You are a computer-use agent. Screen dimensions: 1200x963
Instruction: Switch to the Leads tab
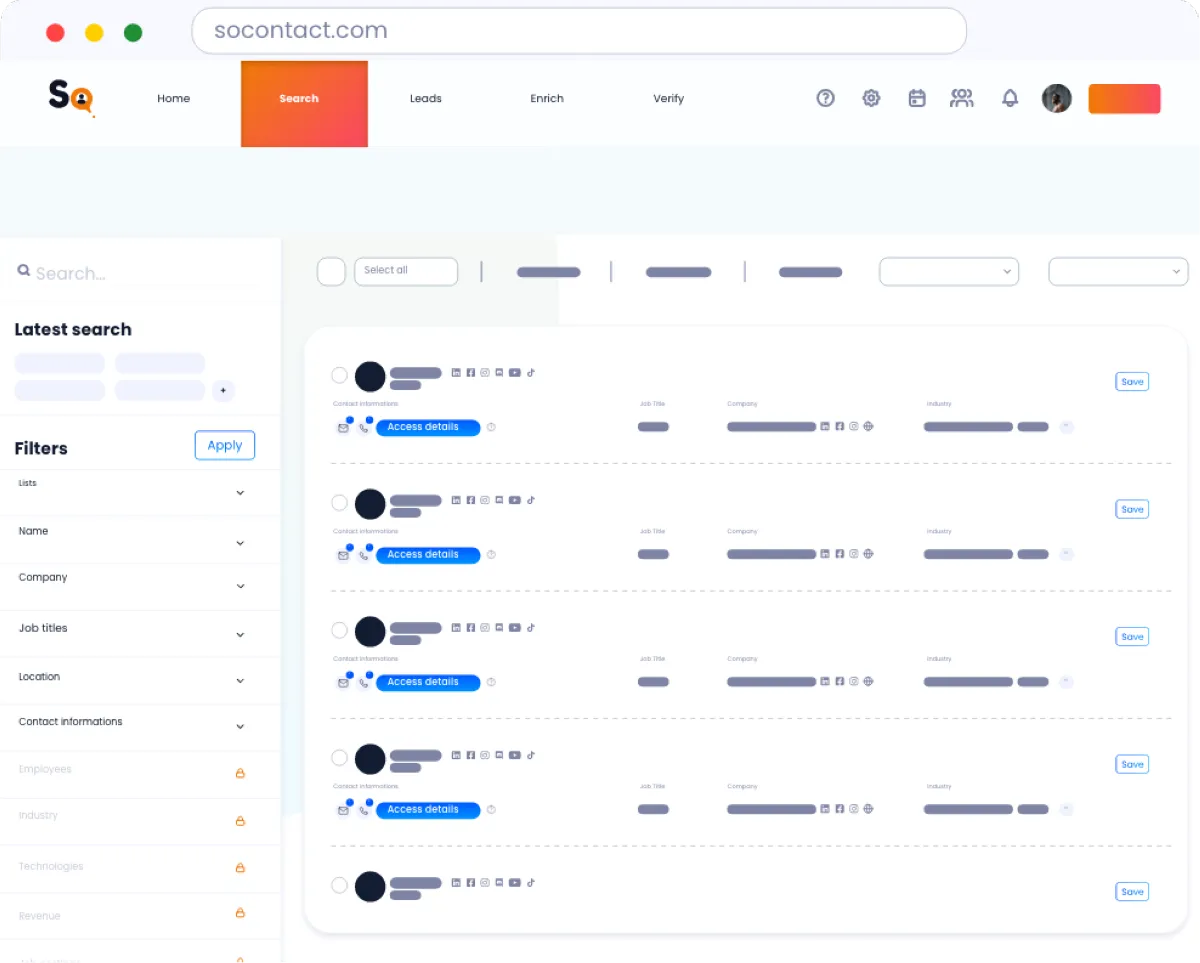click(425, 99)
